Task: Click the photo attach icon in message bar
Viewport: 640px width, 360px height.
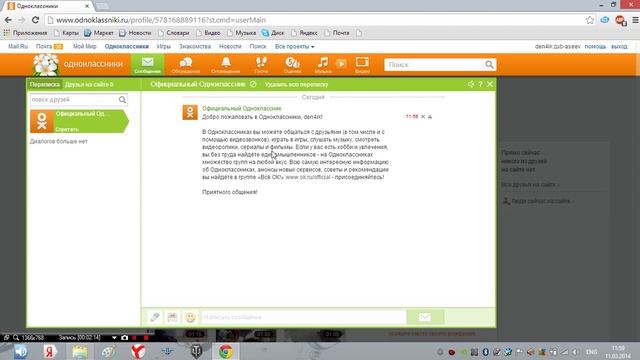Action: tap(172, 317)
